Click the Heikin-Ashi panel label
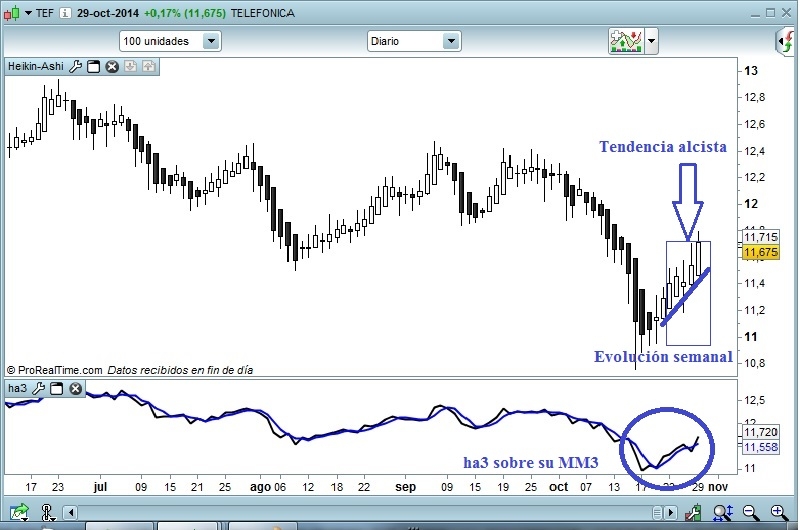 point(36,66)
